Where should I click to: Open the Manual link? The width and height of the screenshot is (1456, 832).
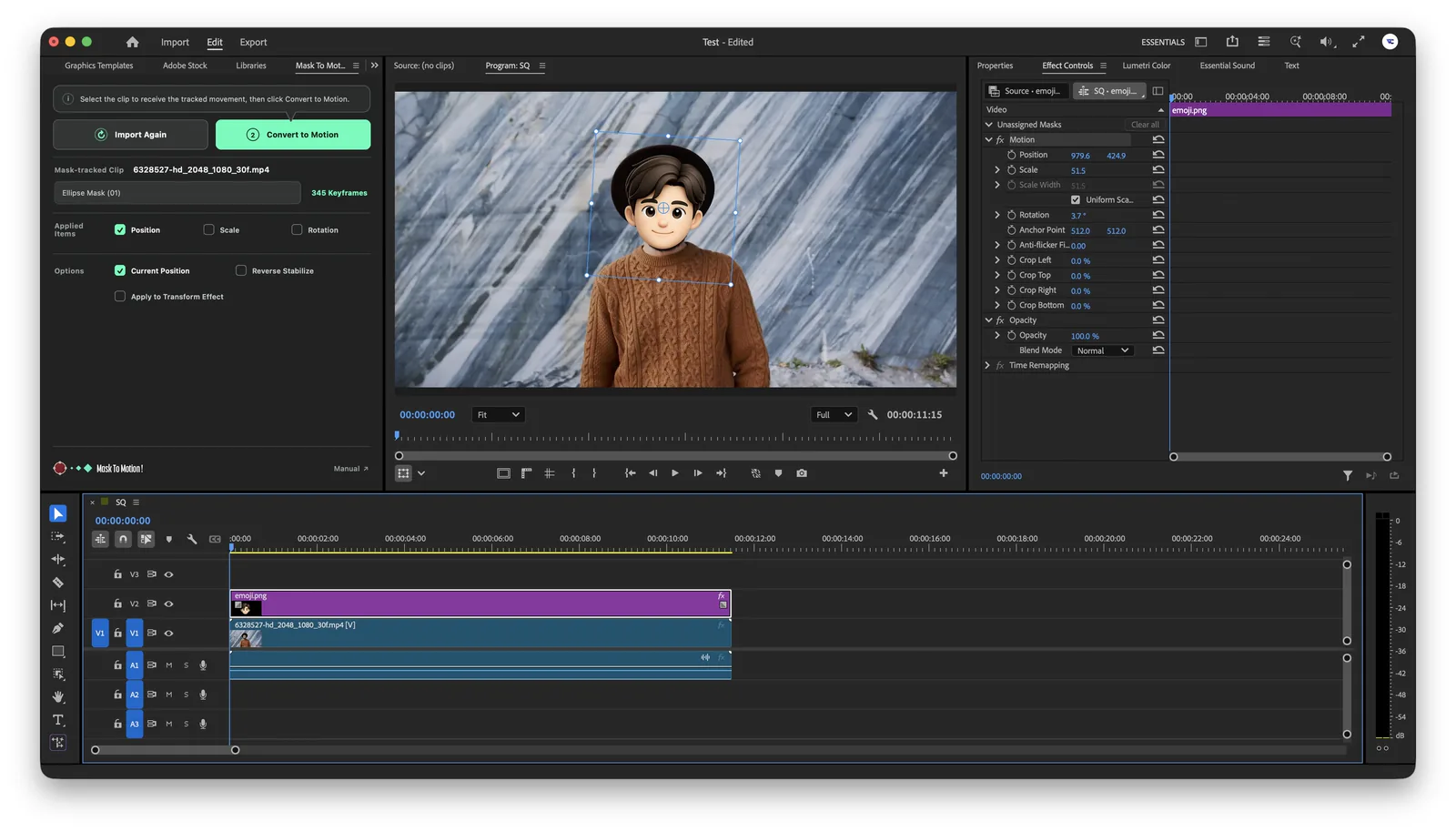(350, 469)
